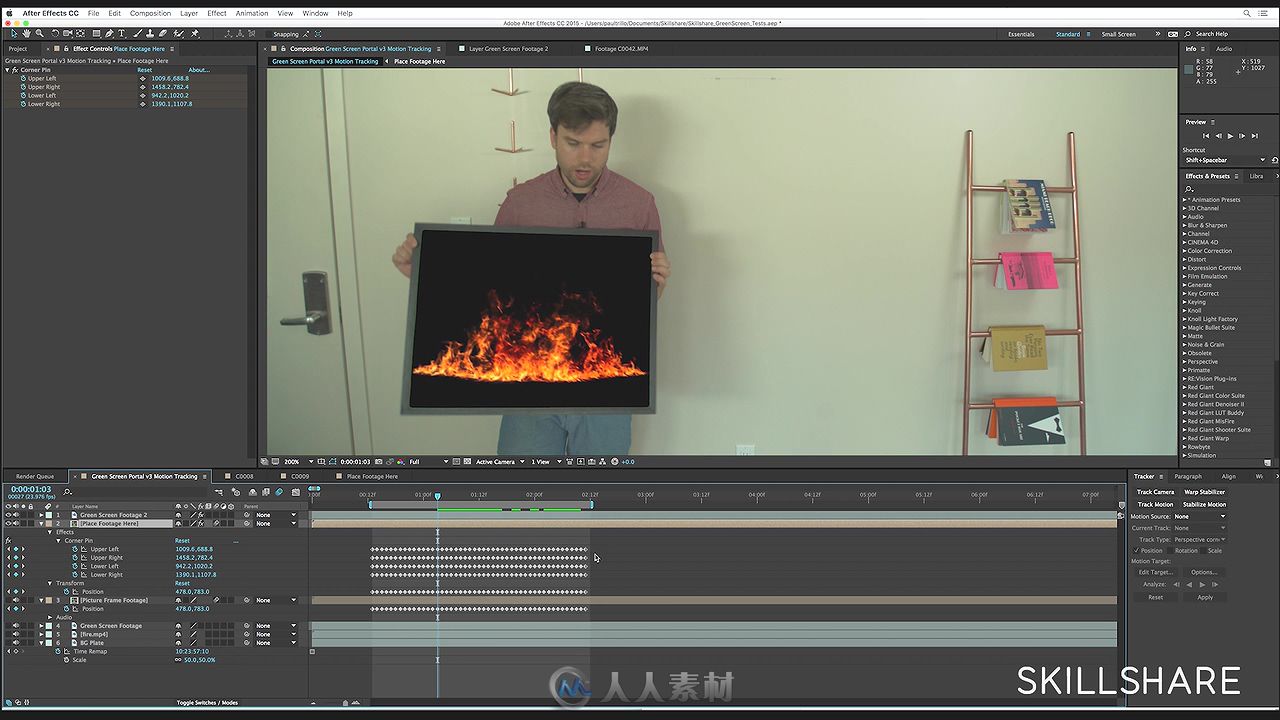Collapse the Place Footage Here layer
Image resolution: width=1280 pixels, height=720 pixels.
point(41,524)
